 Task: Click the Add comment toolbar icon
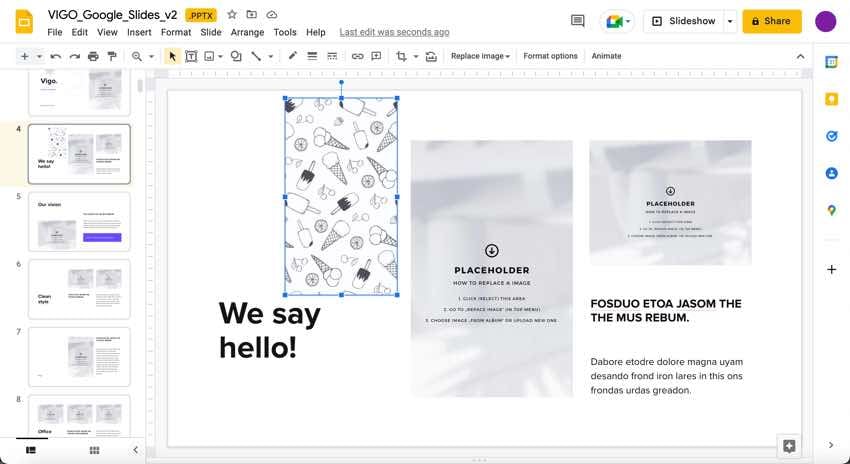tap(376, 56)
